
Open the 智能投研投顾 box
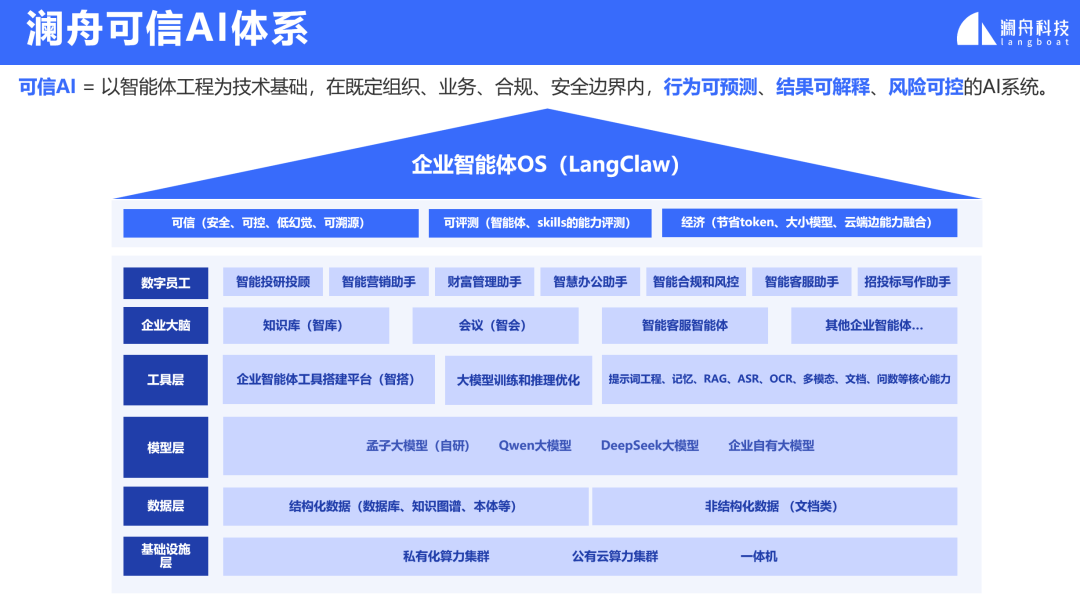(x=273, y=282)
